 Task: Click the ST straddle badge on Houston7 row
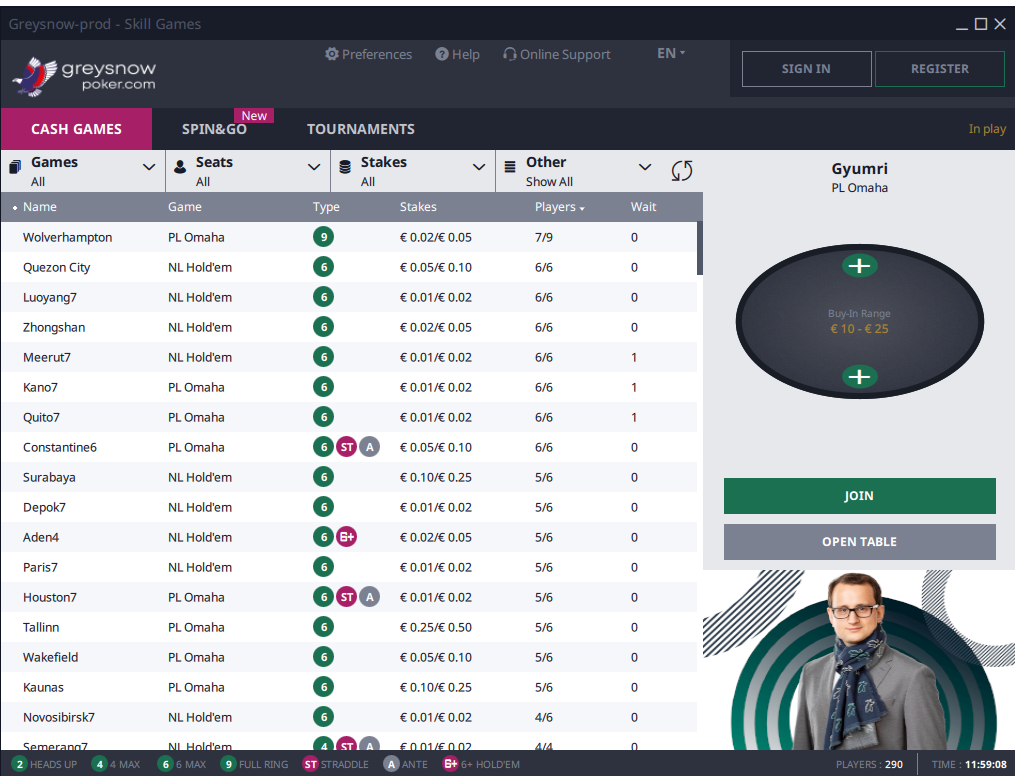coord(347,597)
